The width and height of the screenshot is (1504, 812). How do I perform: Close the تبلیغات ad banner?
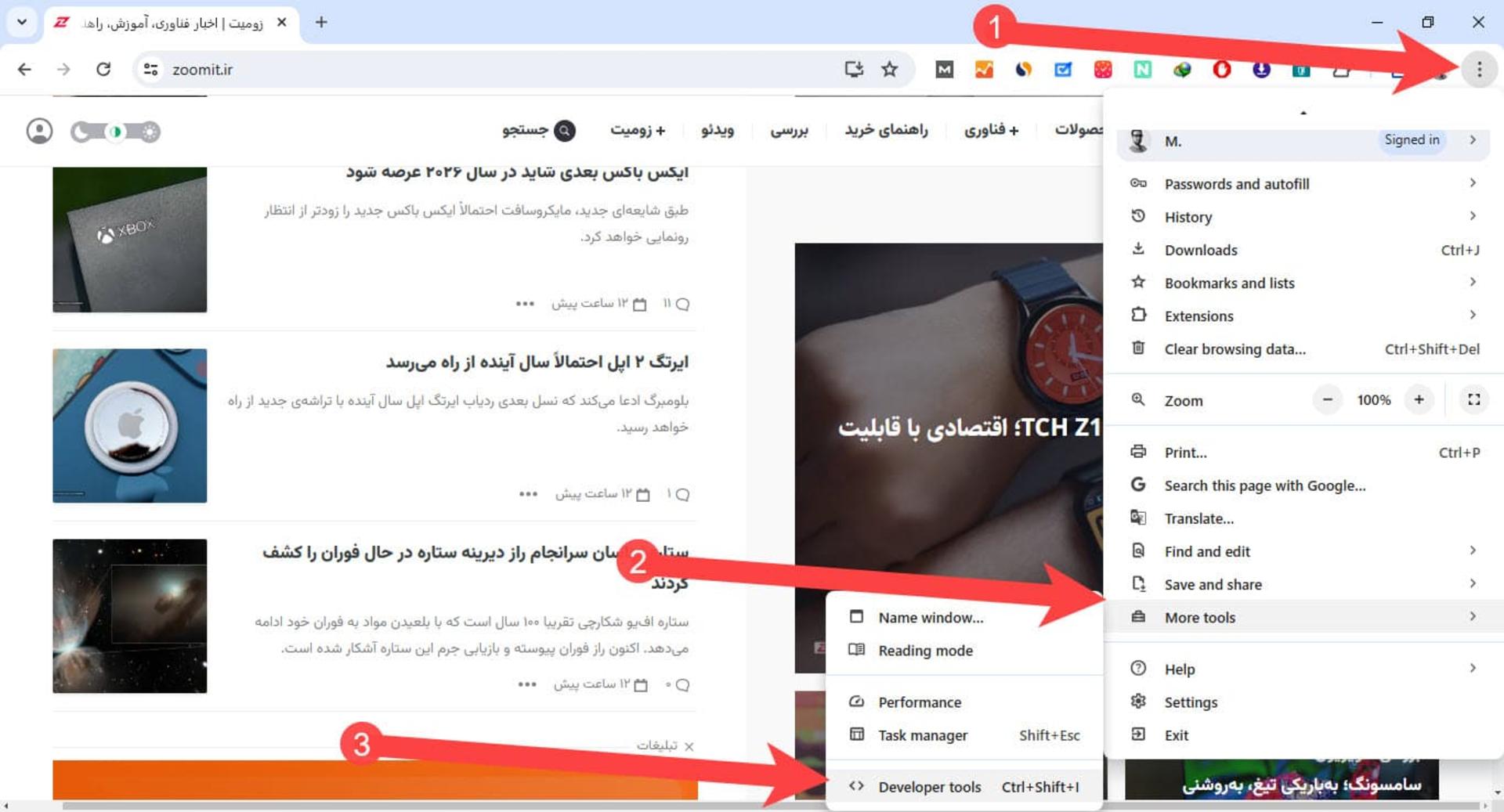(689, 746)
